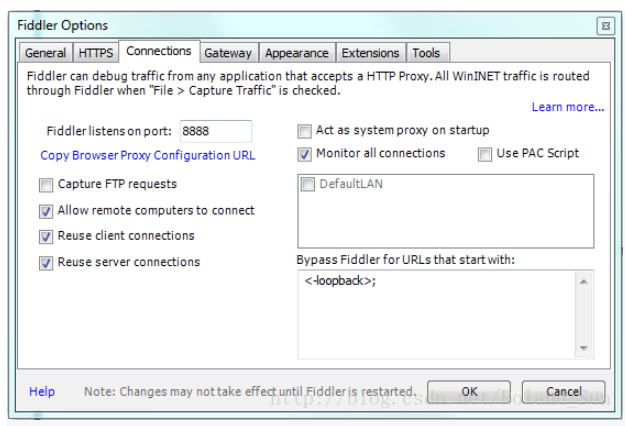Open the HTTPS tab
The image size is (625, 426).
point(96,53)
